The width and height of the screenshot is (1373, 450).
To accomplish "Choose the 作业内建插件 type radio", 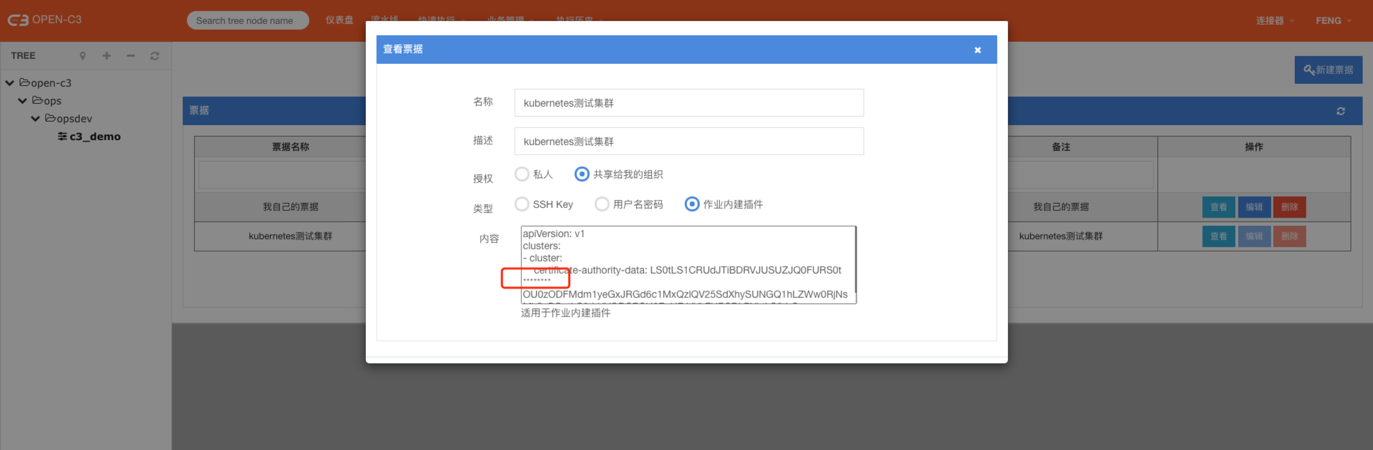I will coord(692,204).
